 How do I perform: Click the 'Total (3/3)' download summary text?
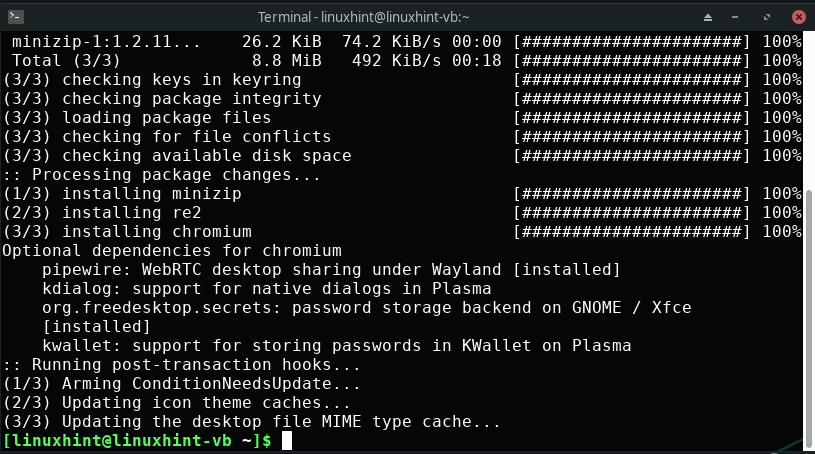coord(66,60)
